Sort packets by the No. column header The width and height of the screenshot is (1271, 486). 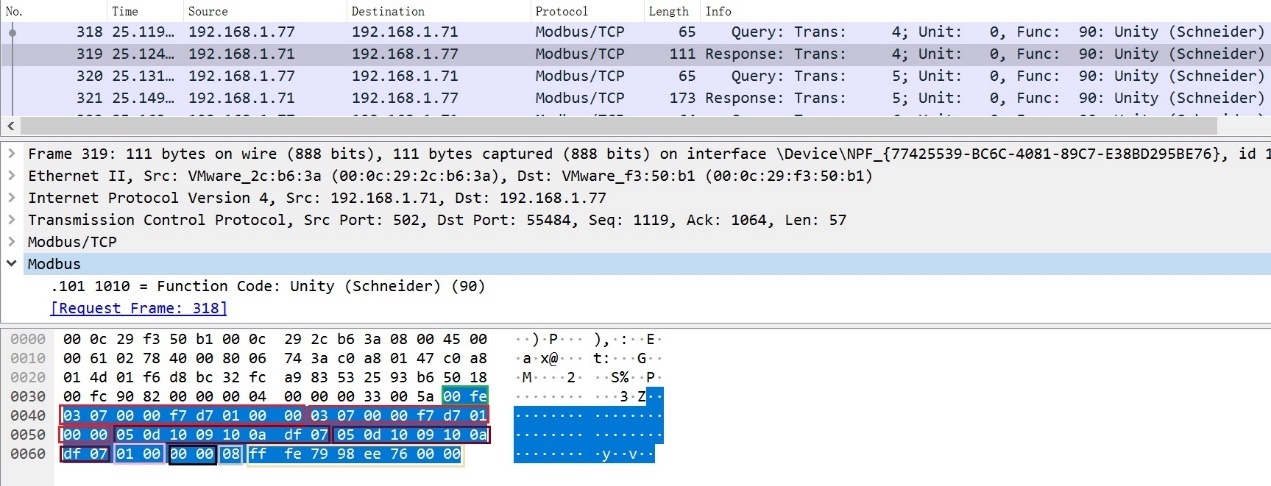[52, 11]
